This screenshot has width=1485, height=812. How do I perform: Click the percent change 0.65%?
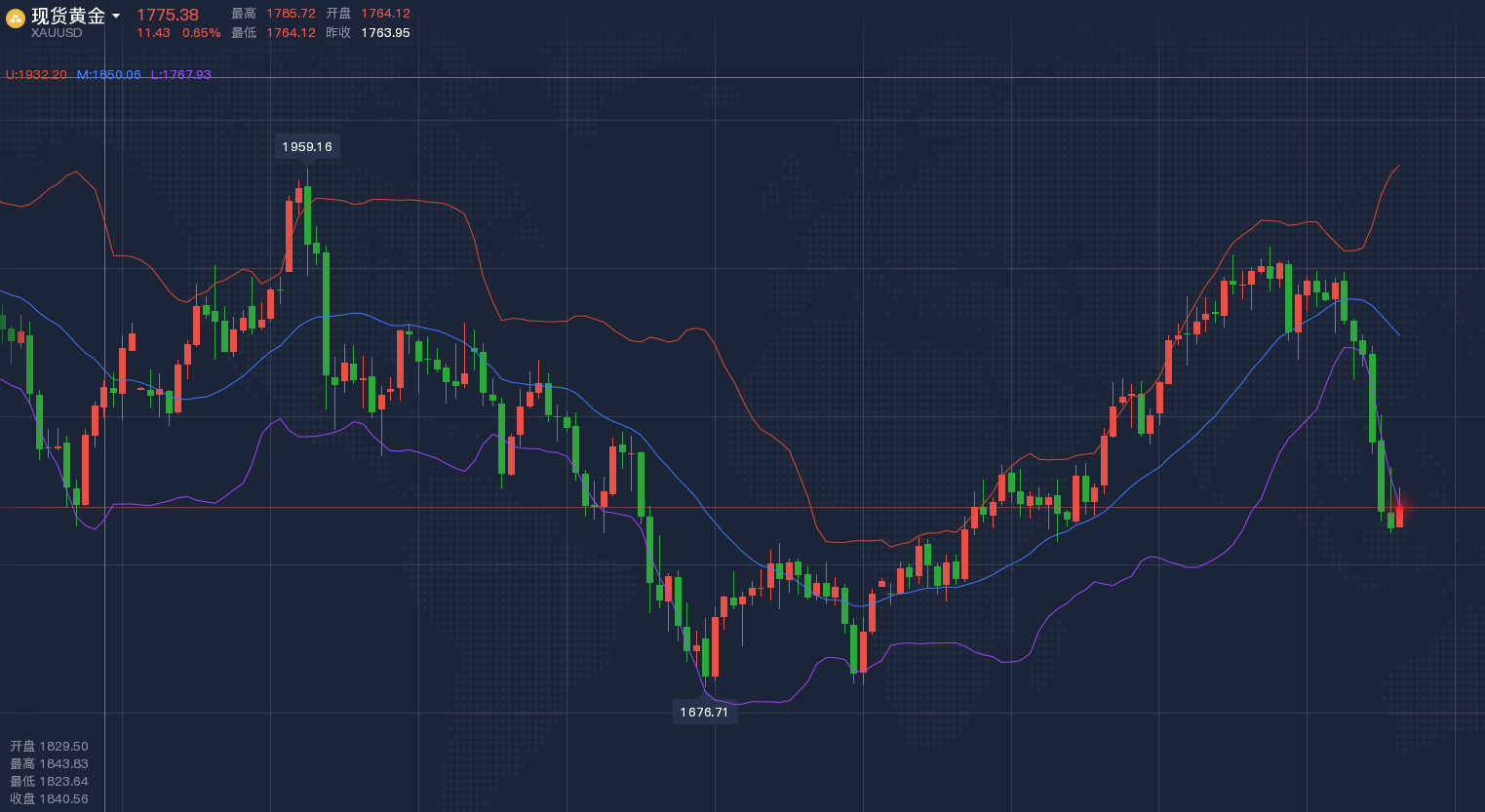pos(202,33)
